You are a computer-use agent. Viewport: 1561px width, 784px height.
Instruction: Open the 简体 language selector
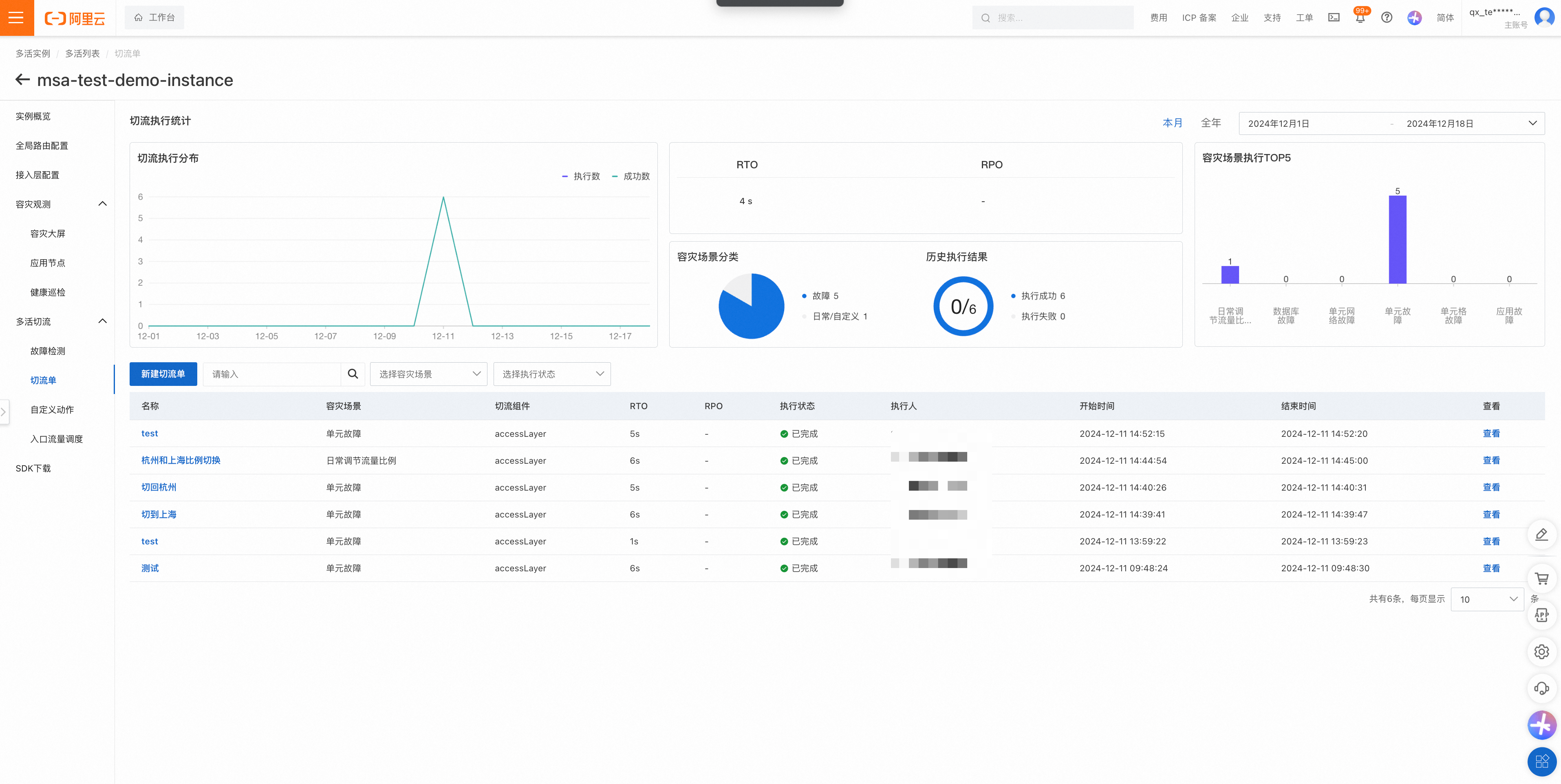point(1445,18)
